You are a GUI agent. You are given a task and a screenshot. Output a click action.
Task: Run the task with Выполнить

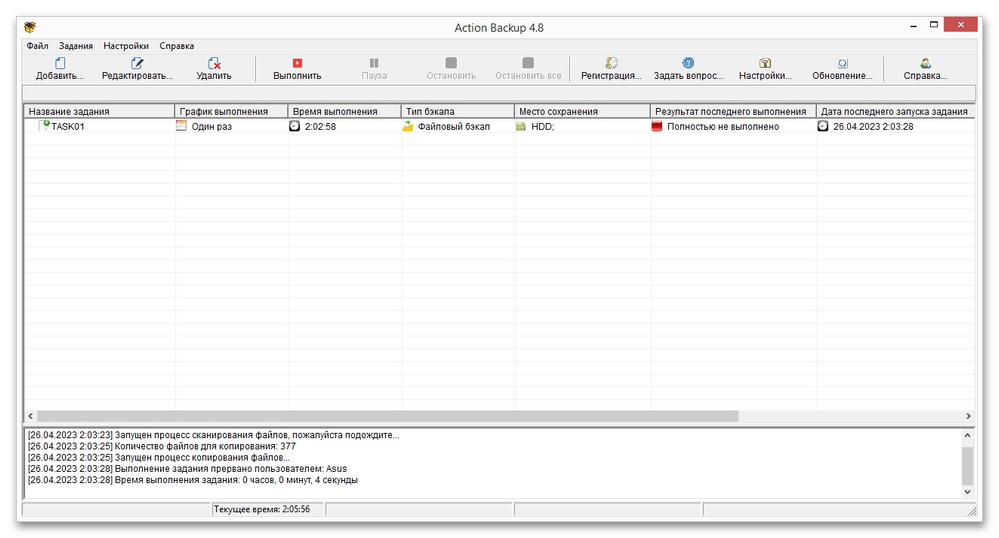point(297,69)
